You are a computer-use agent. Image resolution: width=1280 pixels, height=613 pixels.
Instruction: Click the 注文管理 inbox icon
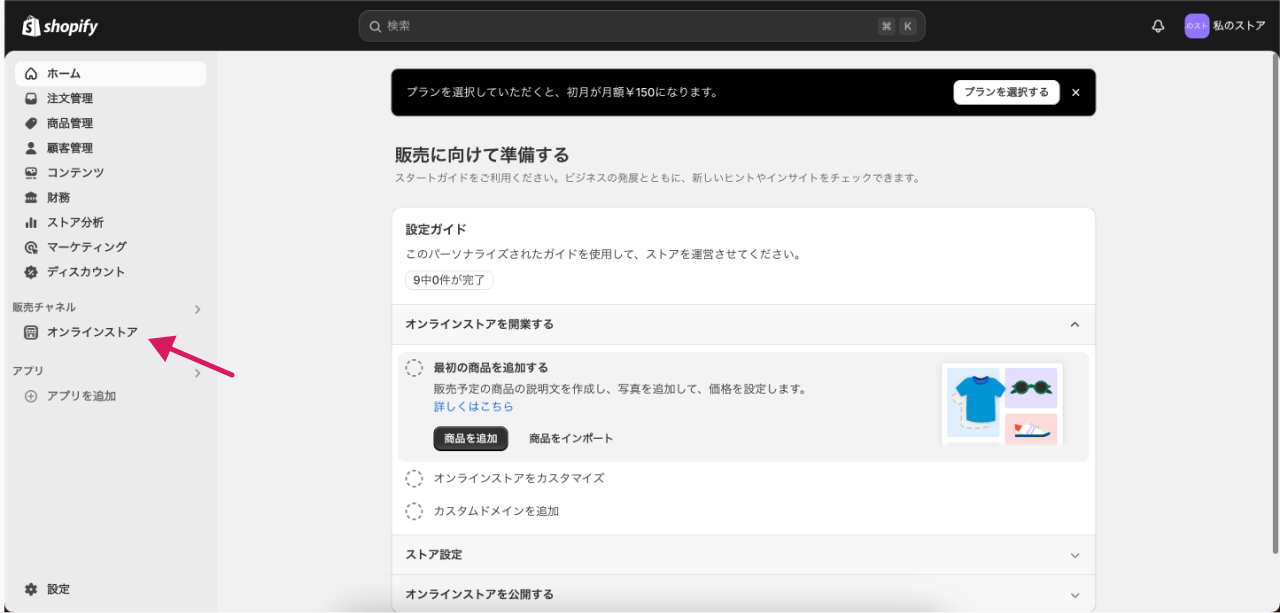tap(31, 99)
